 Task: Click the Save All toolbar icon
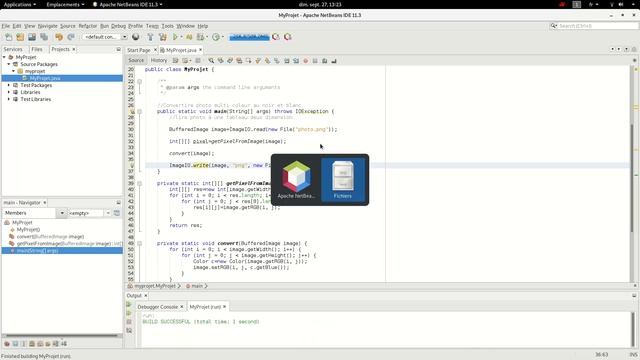click(x=44, y=37)
